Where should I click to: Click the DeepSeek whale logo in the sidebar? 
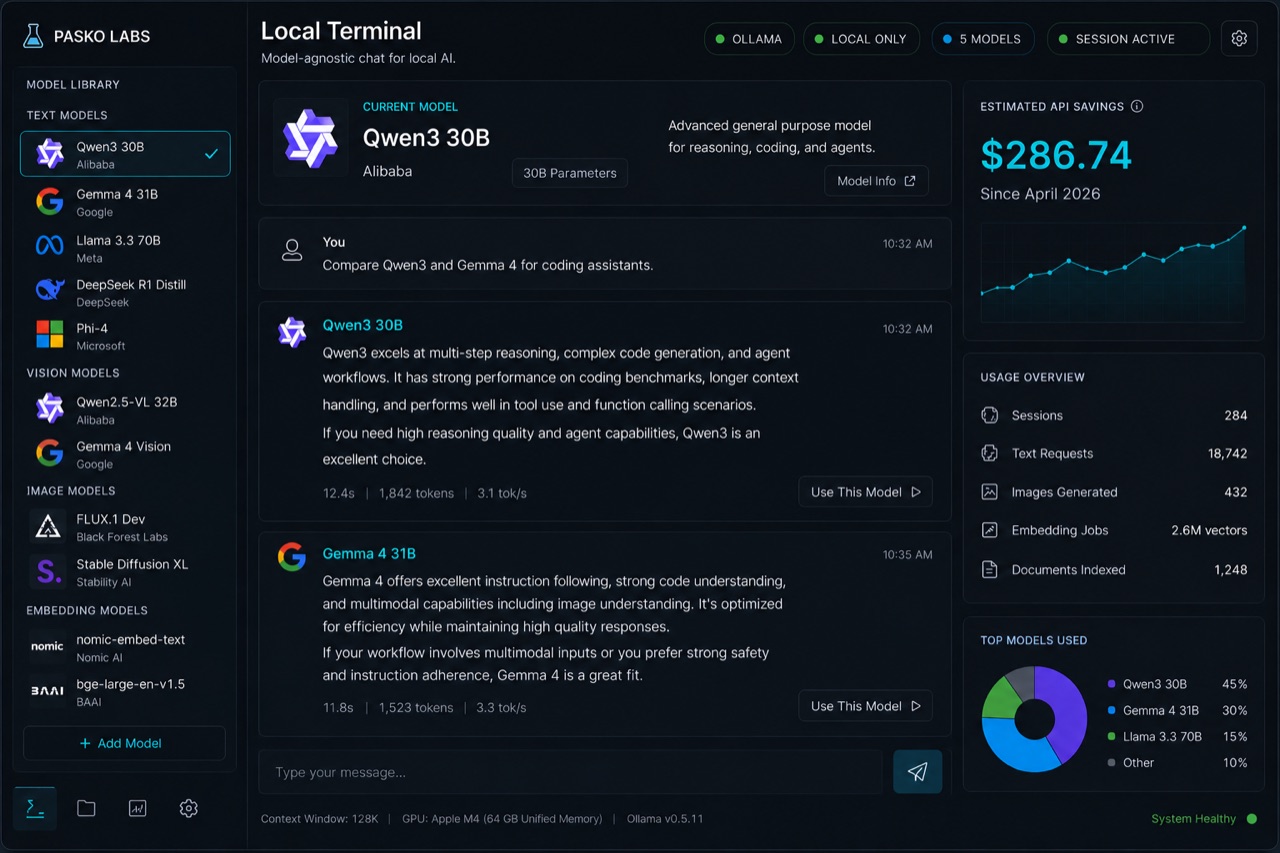click(x=49, y=291)
